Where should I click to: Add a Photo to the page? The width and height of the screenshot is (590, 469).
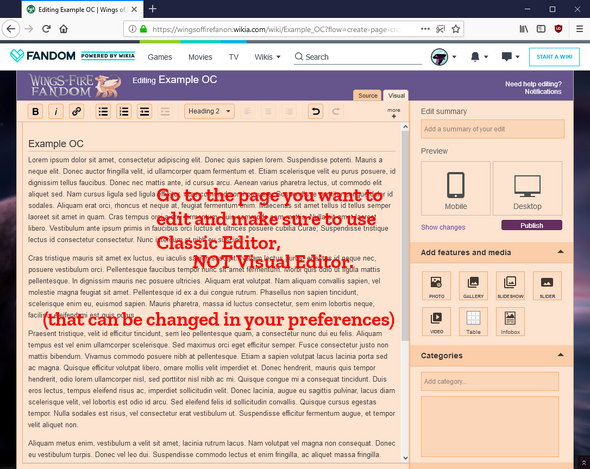pos(436,286)
